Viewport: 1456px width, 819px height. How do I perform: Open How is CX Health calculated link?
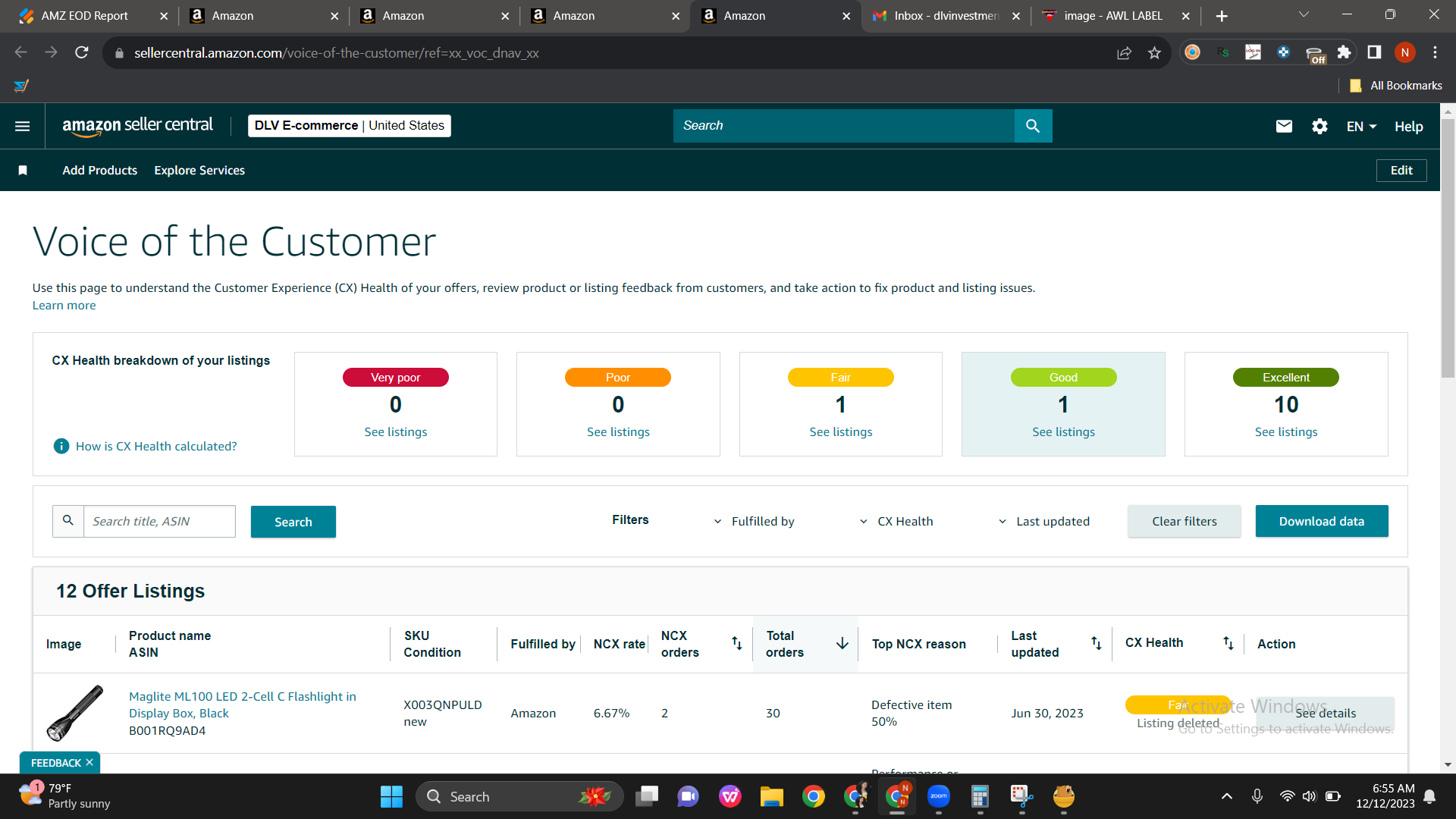pos(156,447)
